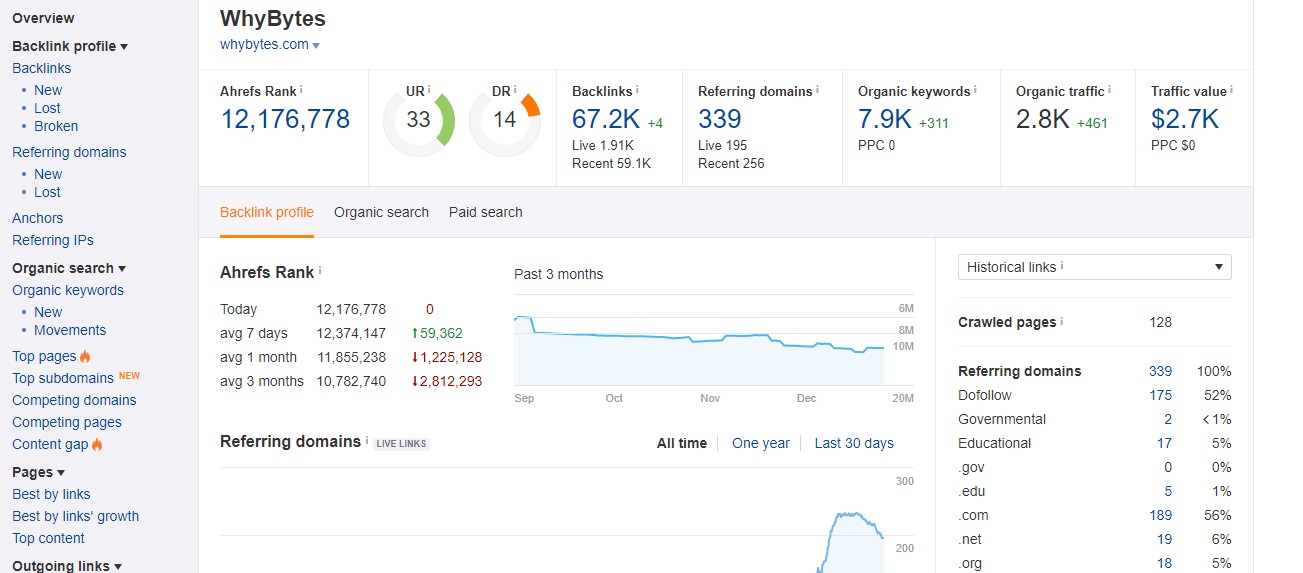The height and width of the screenshot is (573, 1303).
Task: Click info icon next to Ahrefs Rank section heading
Action: coord(320,270)
